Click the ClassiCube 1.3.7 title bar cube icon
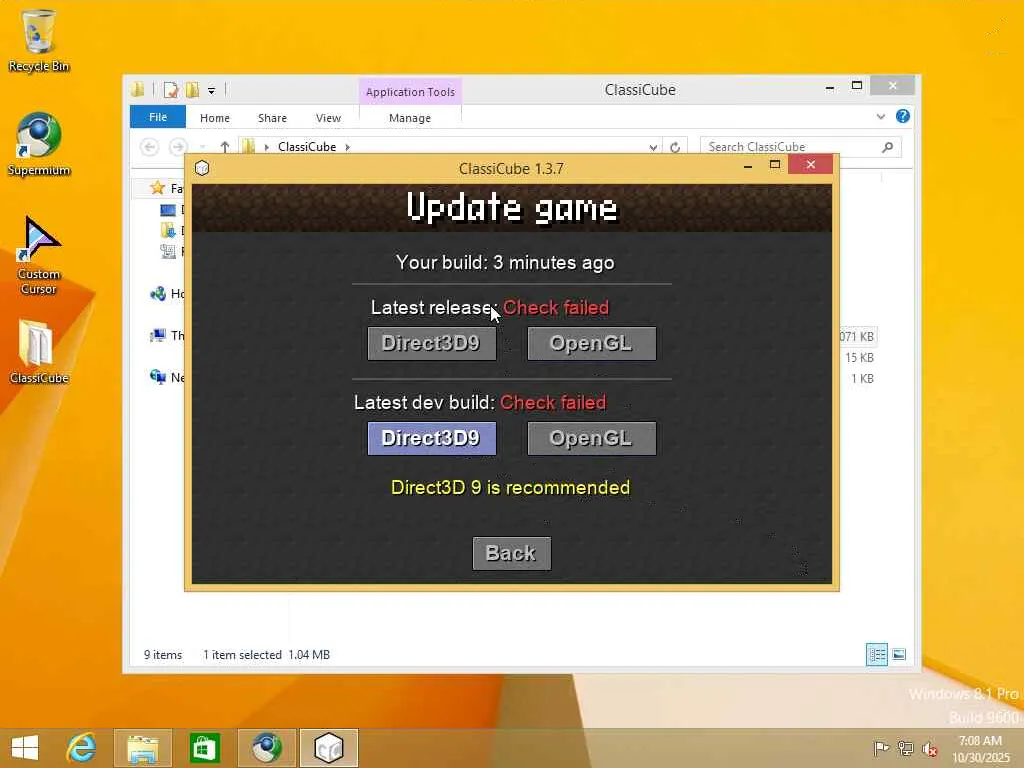The width and height of the screenshot is (1024, 768). point(202,168)
